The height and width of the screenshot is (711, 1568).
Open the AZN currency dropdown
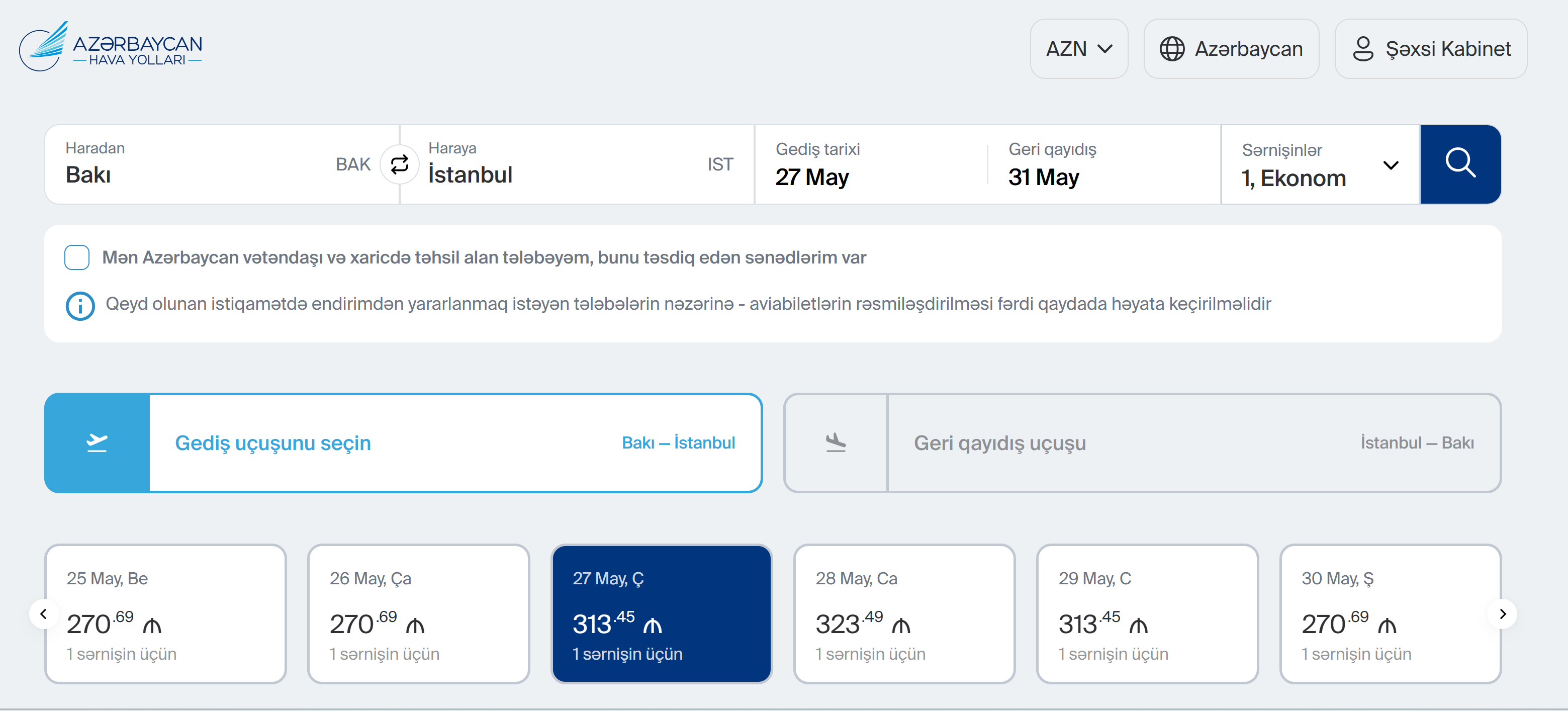tap(1079, 49)
